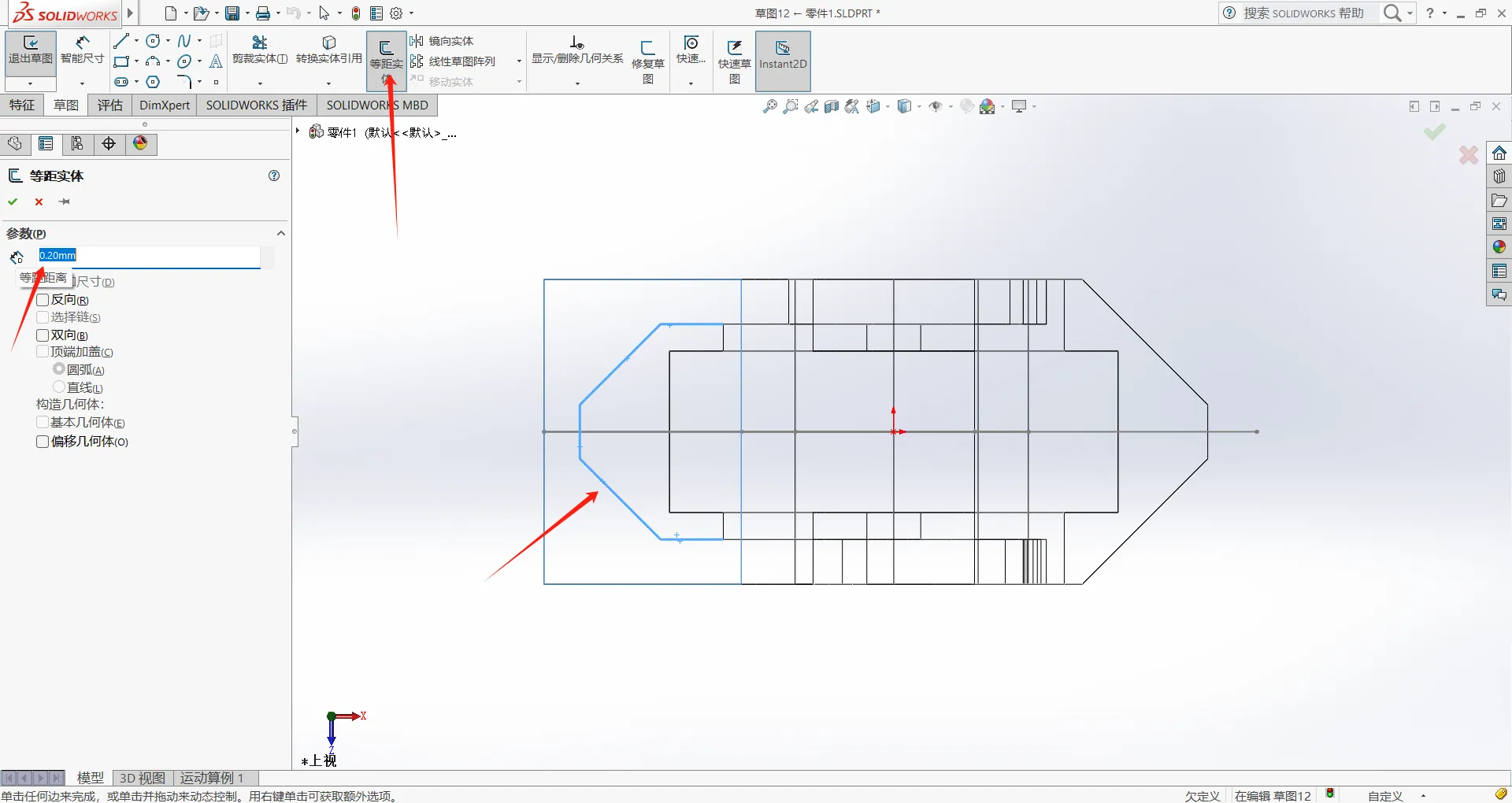Click the Section View icon
This screenshot has height=803, width=1512.
(x=832, y=106)
